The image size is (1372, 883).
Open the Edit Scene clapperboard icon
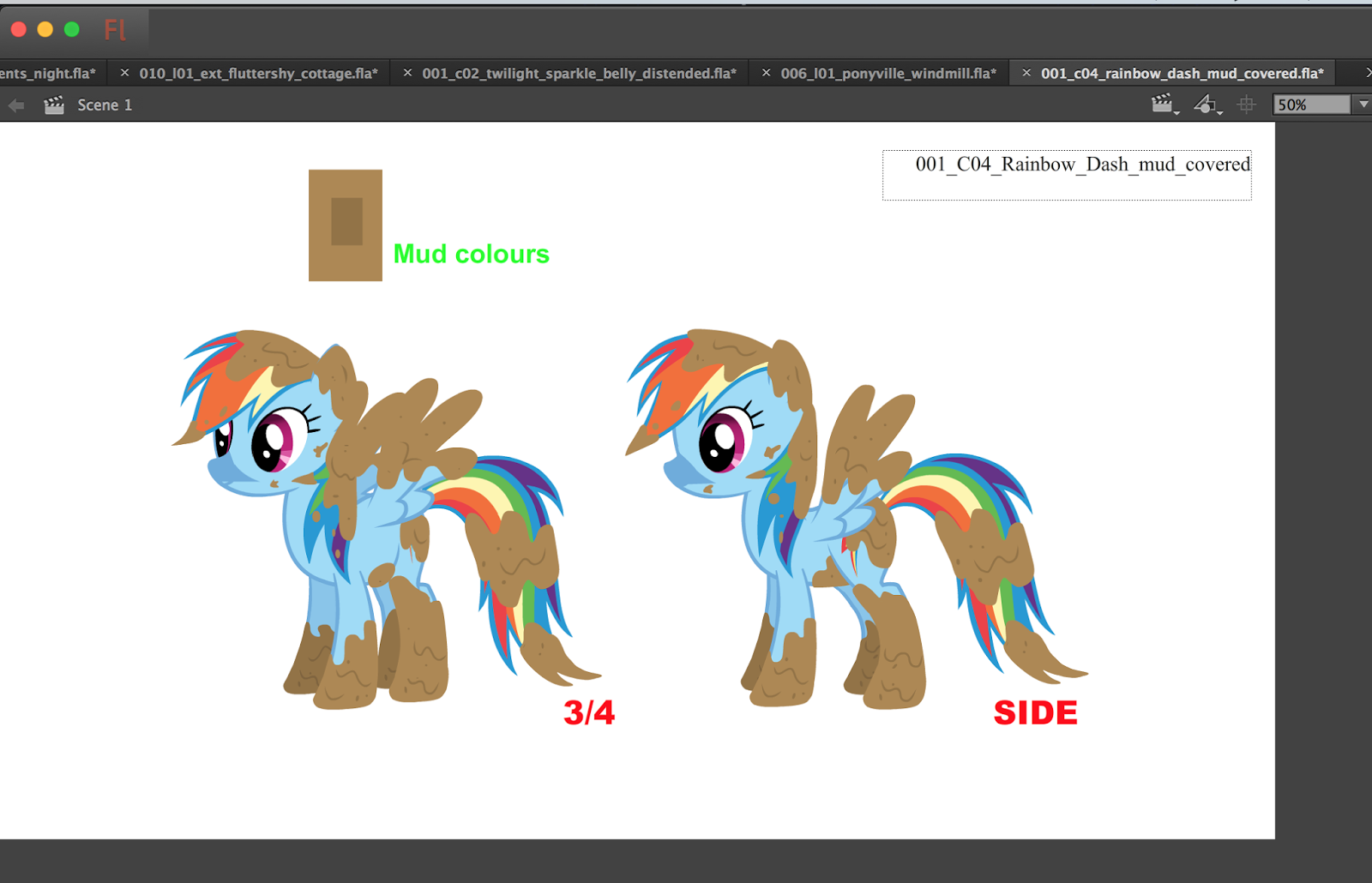[x=1162, y=104]
